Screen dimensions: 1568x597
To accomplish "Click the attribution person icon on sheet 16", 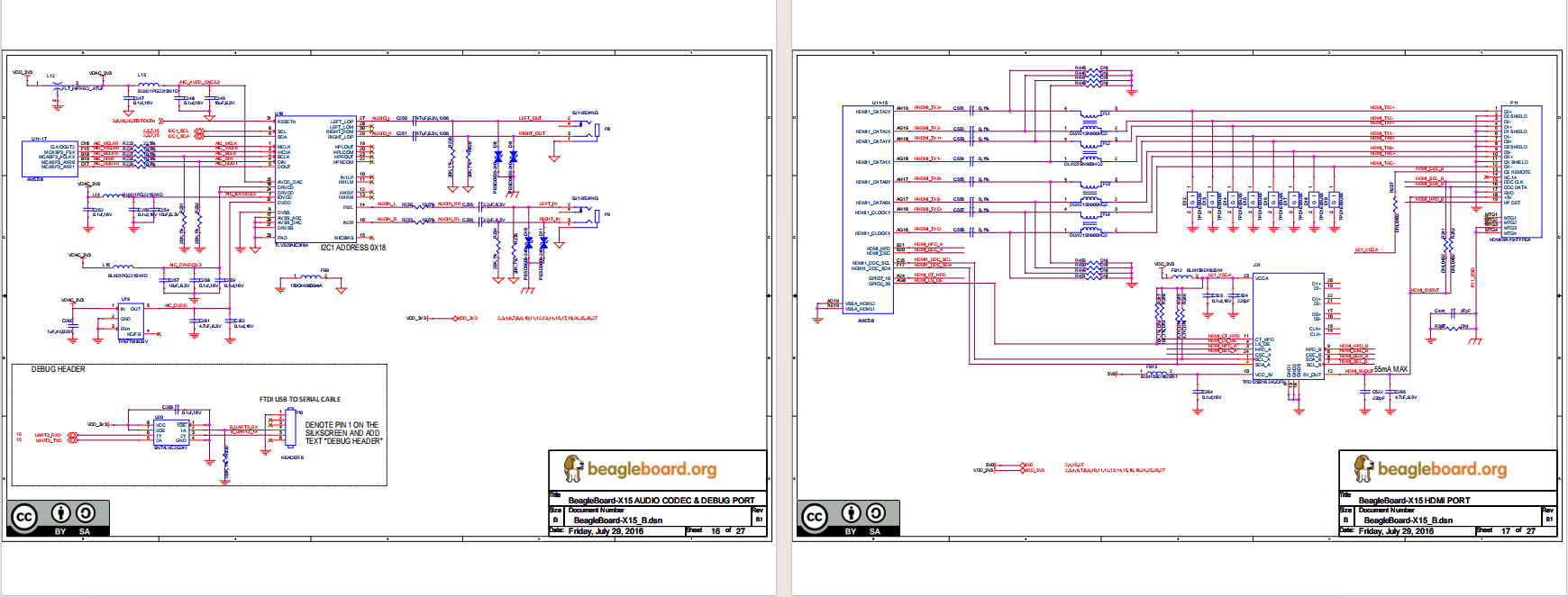I will pyautogui.click(x=60, y=513).
